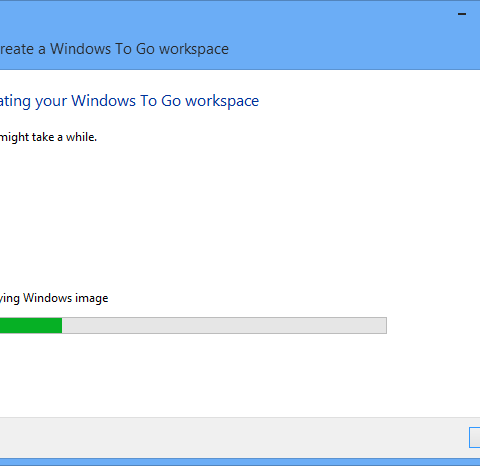The image size is (480, 466).
Task: Click the green image-applying progress bar
Action: [x=193, y=325]
